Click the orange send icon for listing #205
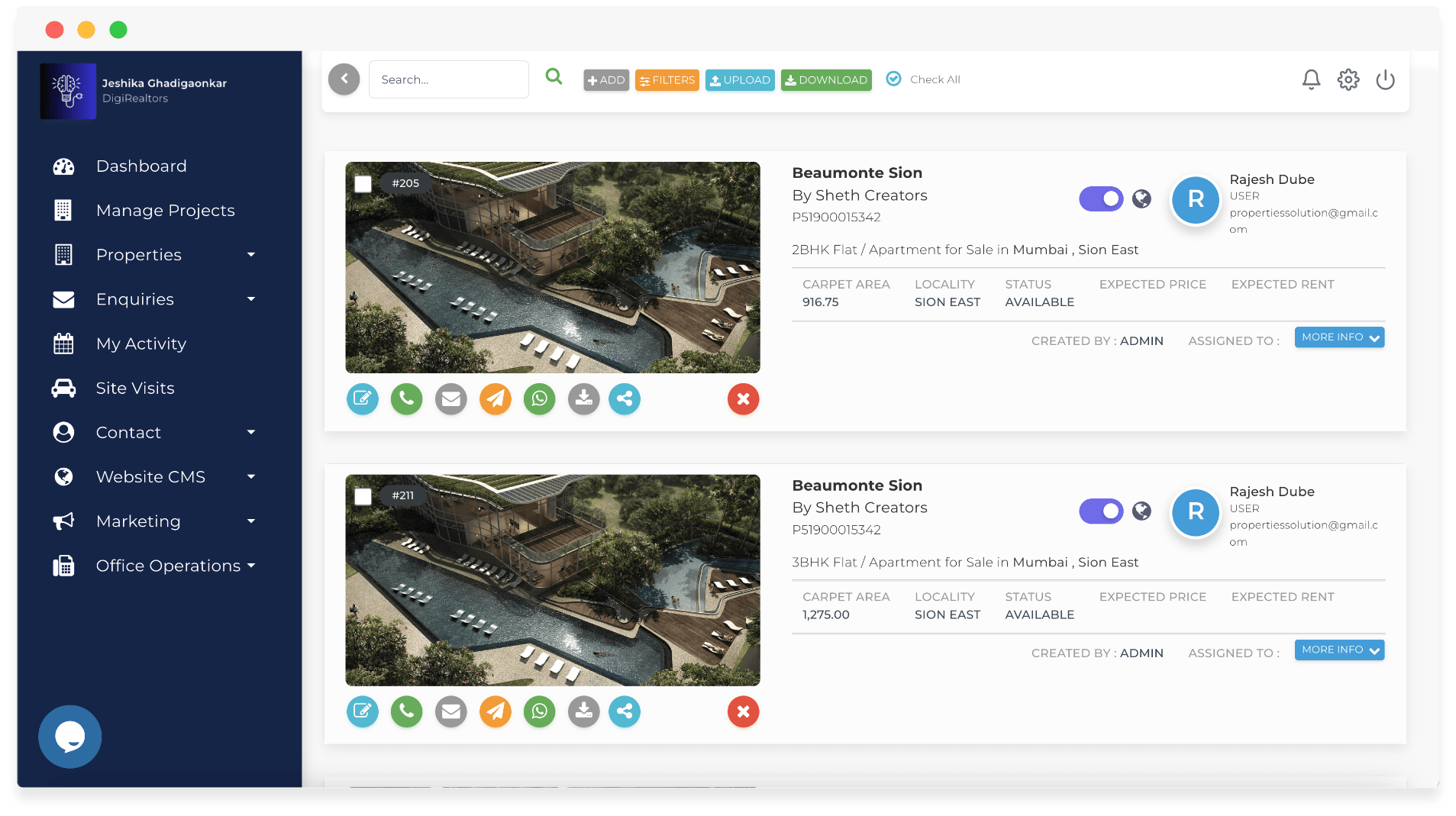The width and height of the screenshot is (1456, 816). (x=496, y=398)
